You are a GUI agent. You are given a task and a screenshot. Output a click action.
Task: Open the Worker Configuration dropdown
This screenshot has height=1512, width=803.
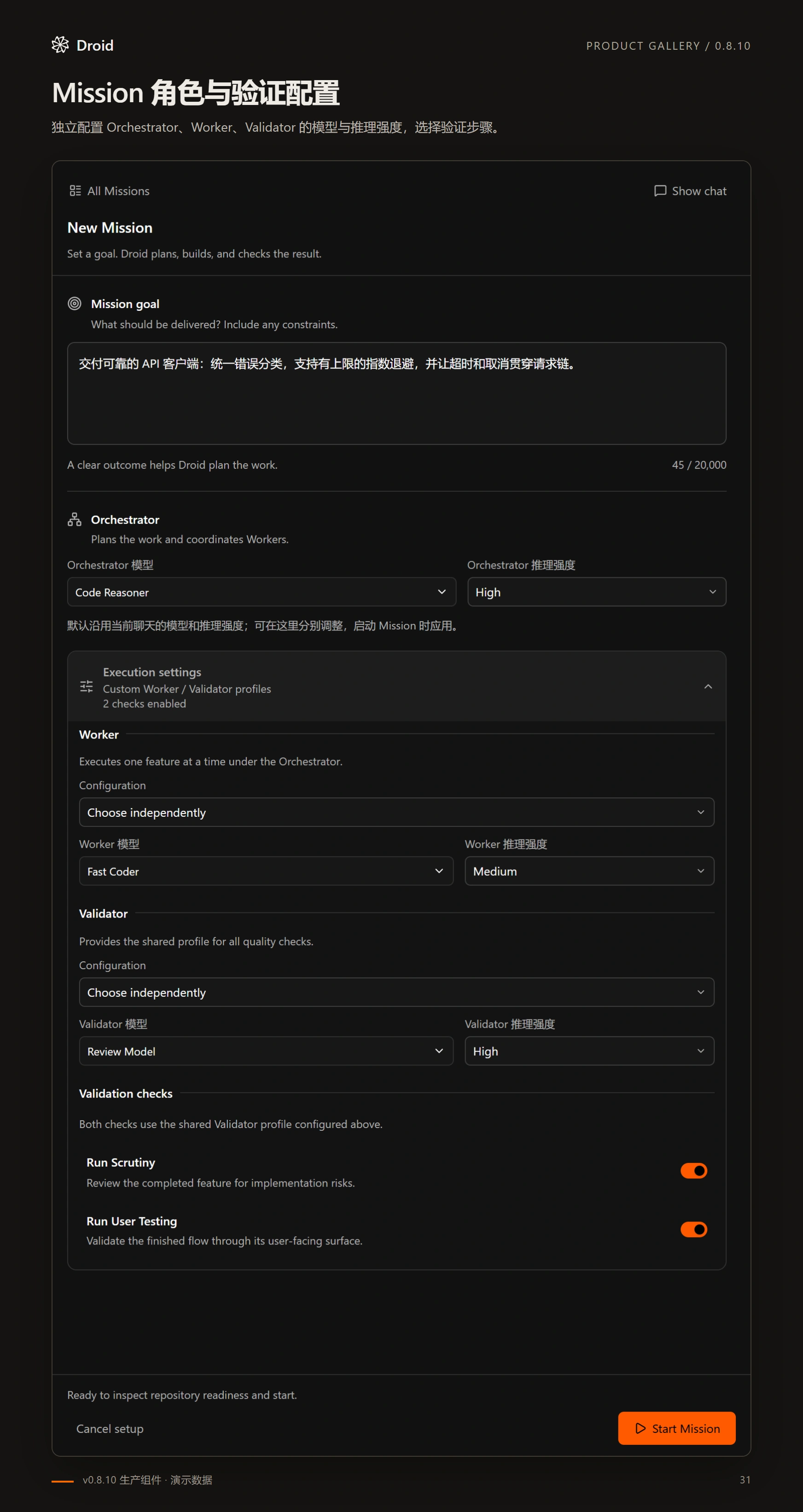(x=397, y=812)
